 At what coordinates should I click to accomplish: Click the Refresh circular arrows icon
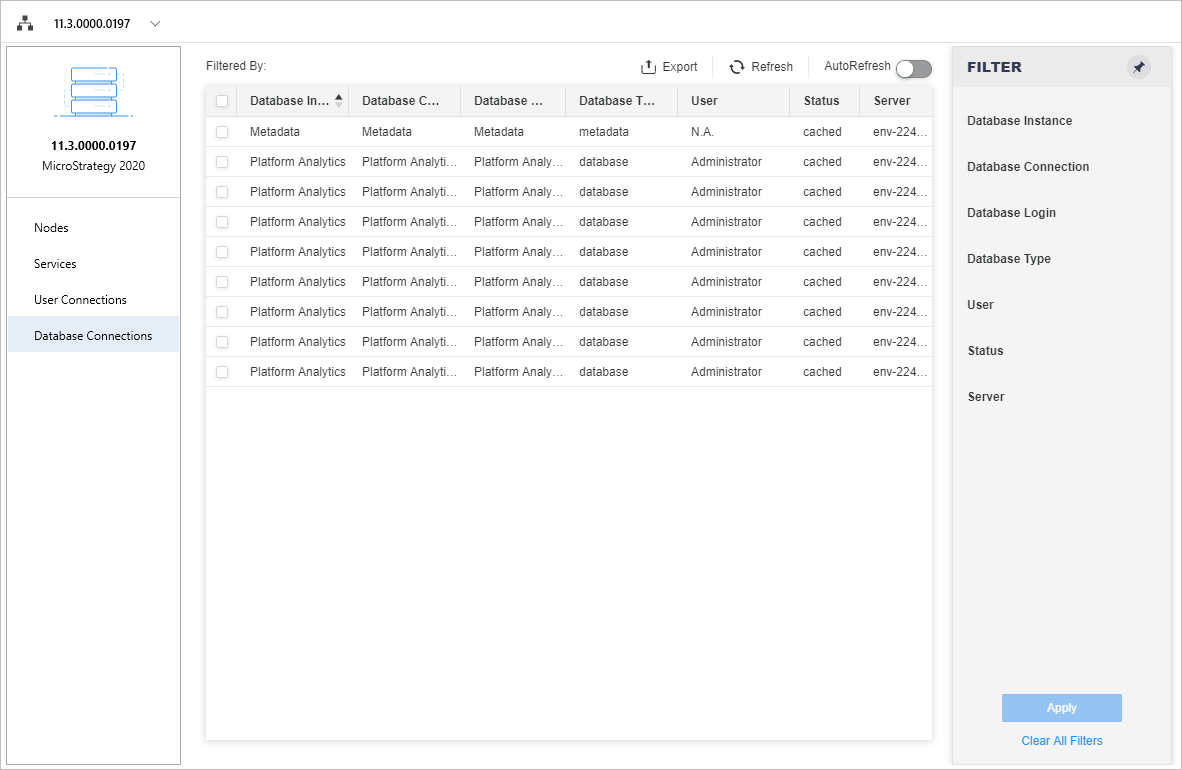tap(737, 67)
